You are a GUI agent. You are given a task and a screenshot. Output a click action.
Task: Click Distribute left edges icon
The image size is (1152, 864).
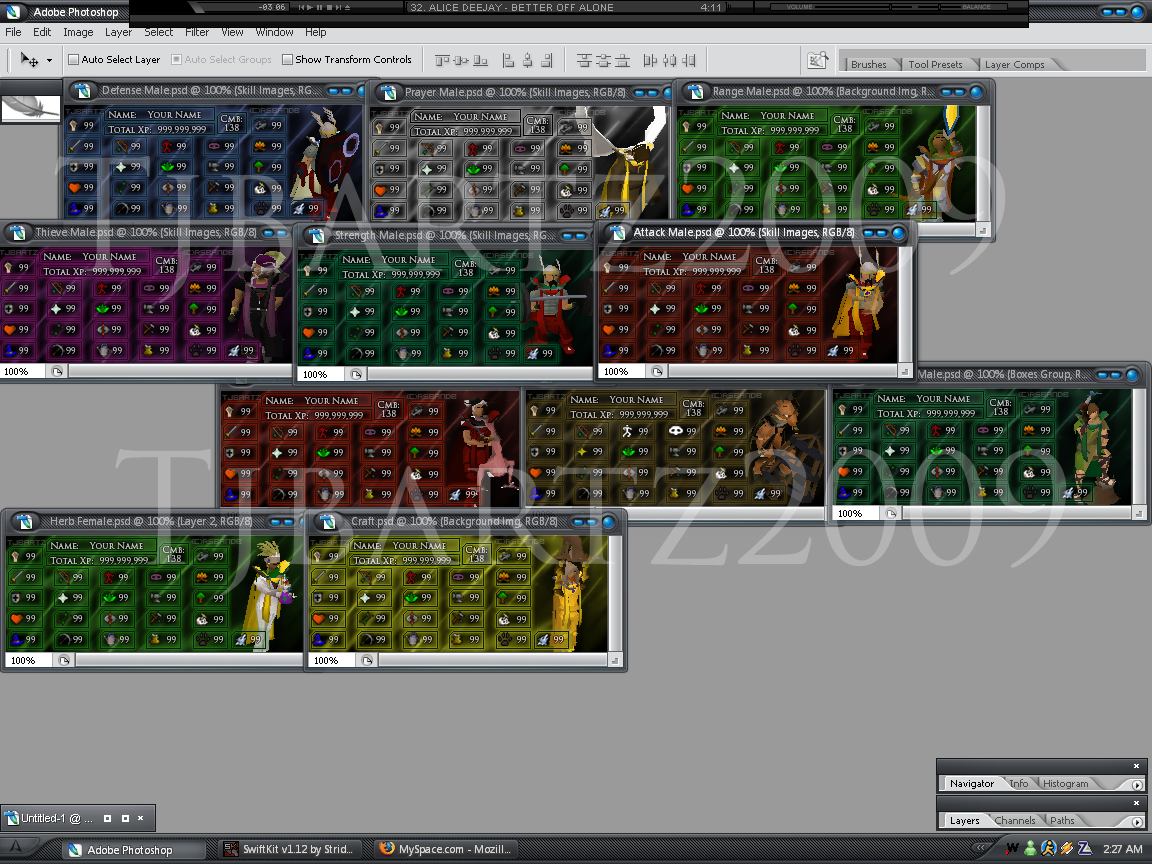click(650, 60)
